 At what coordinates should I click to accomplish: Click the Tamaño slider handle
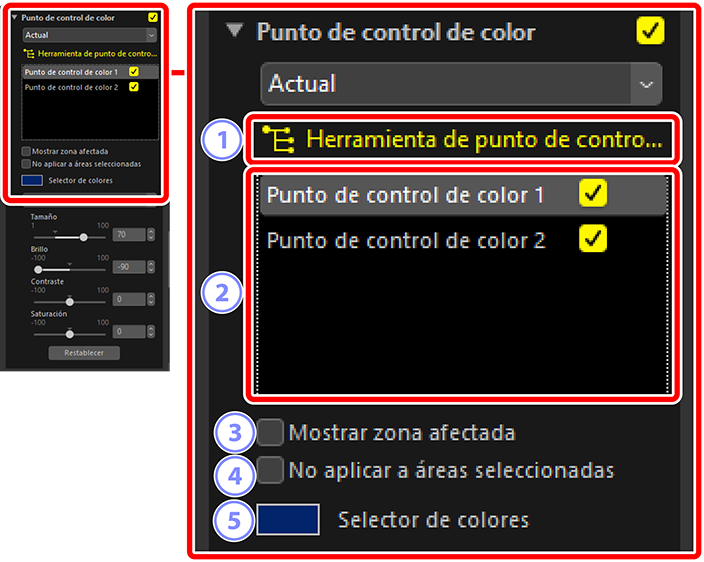point(83,237)
